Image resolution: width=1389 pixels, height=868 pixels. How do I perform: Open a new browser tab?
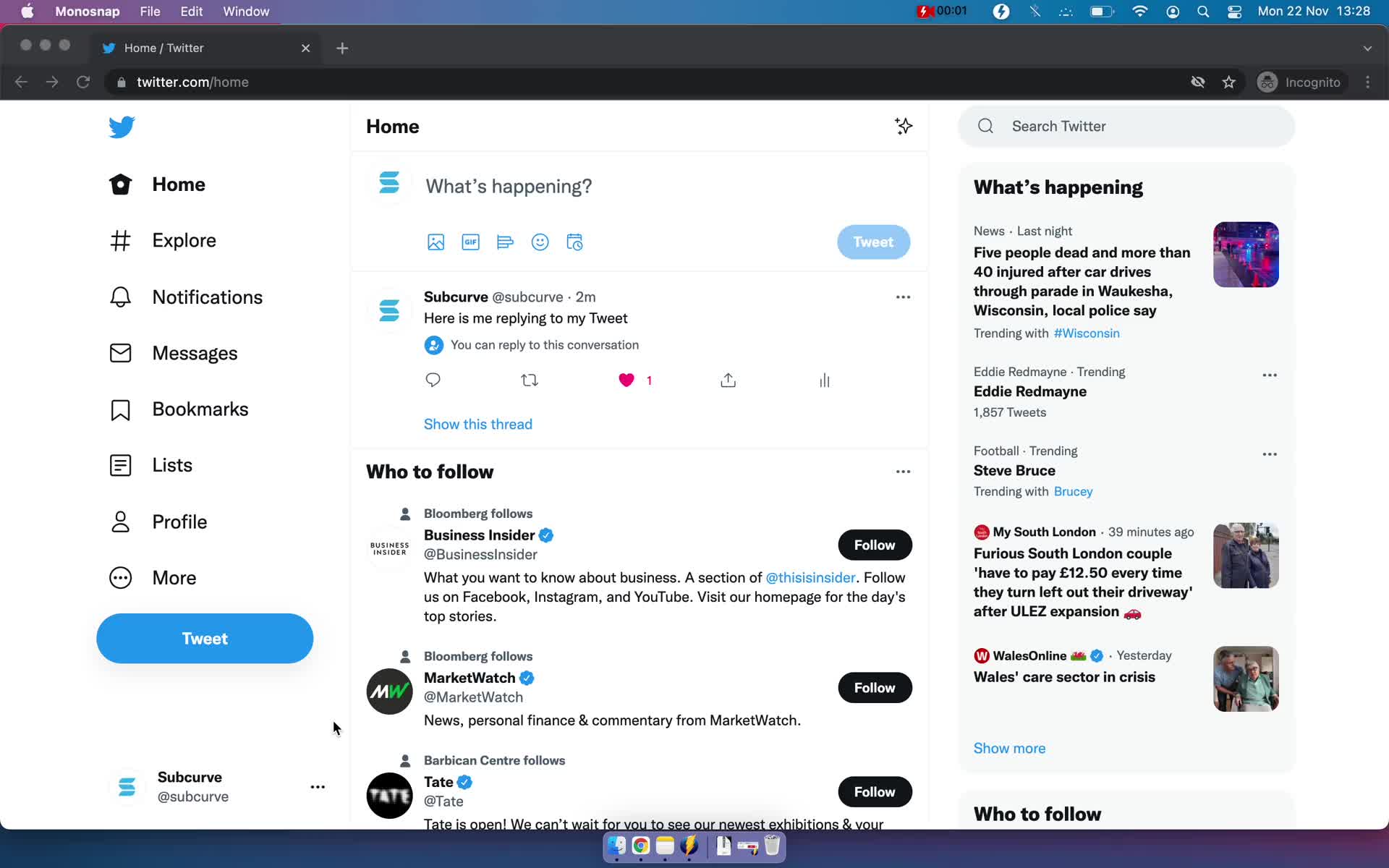[x=342, y=48]
